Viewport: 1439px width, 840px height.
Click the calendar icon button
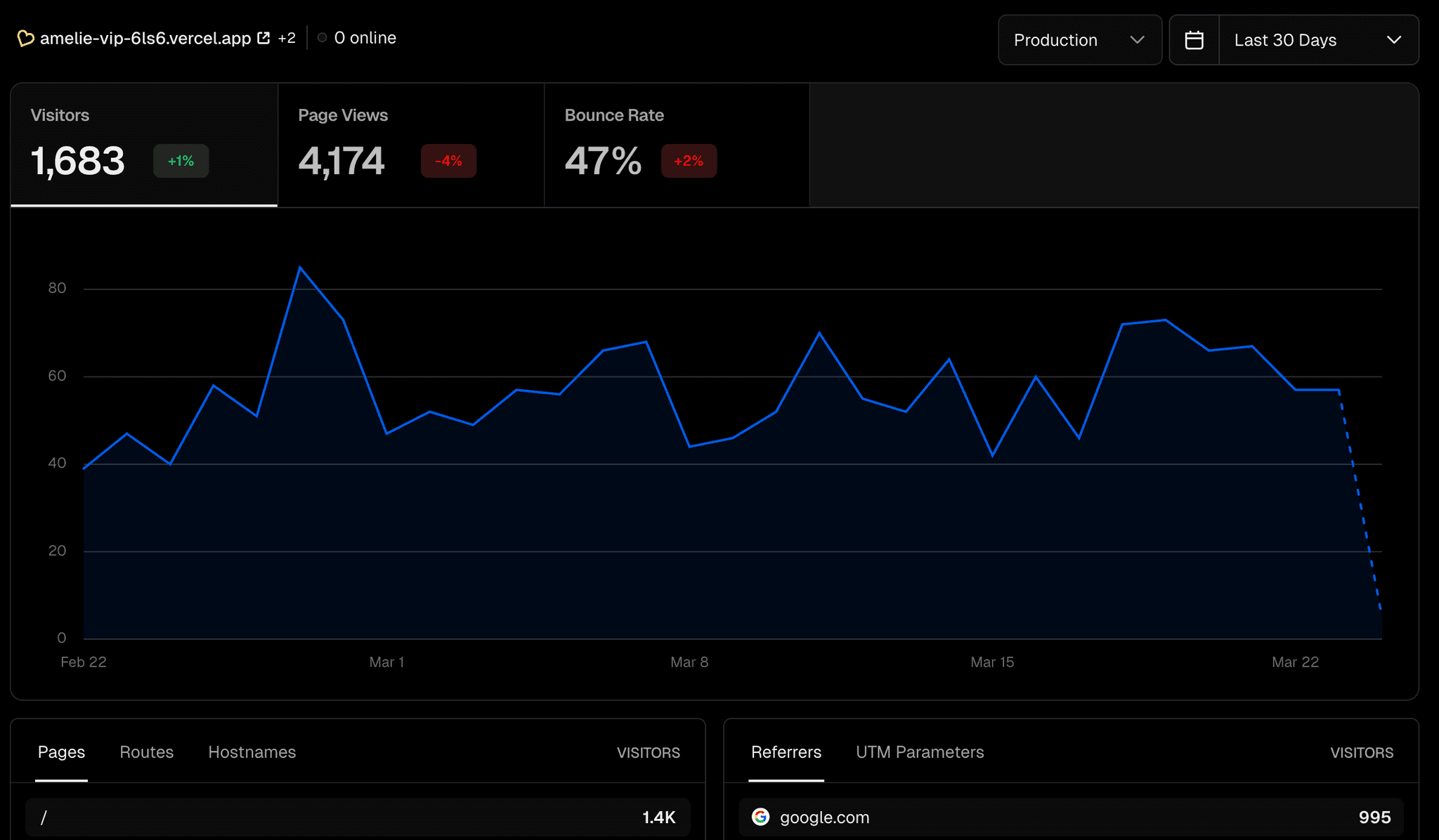(1194, 40)
